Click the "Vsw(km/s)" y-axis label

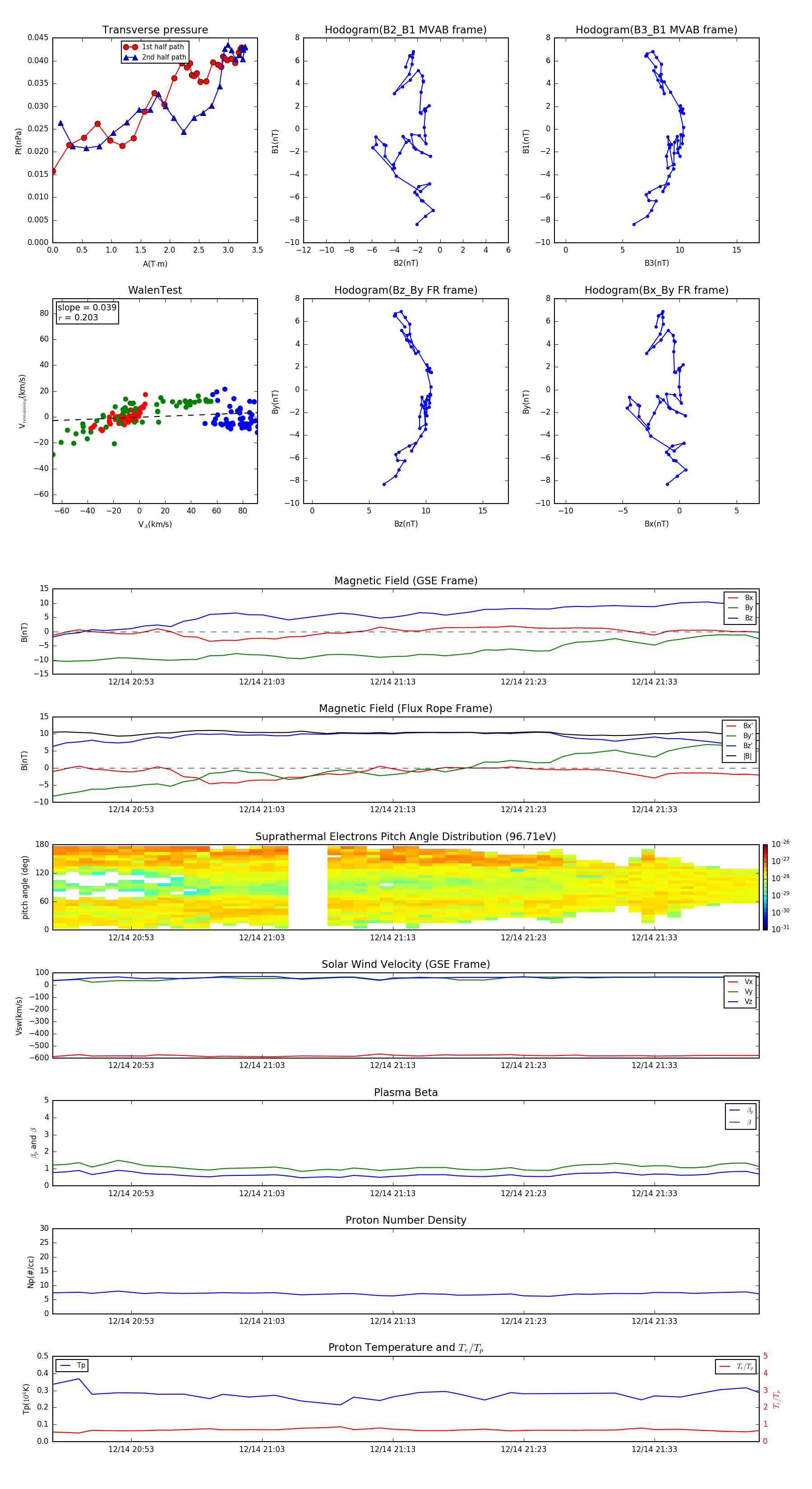tap(18, 1016)
